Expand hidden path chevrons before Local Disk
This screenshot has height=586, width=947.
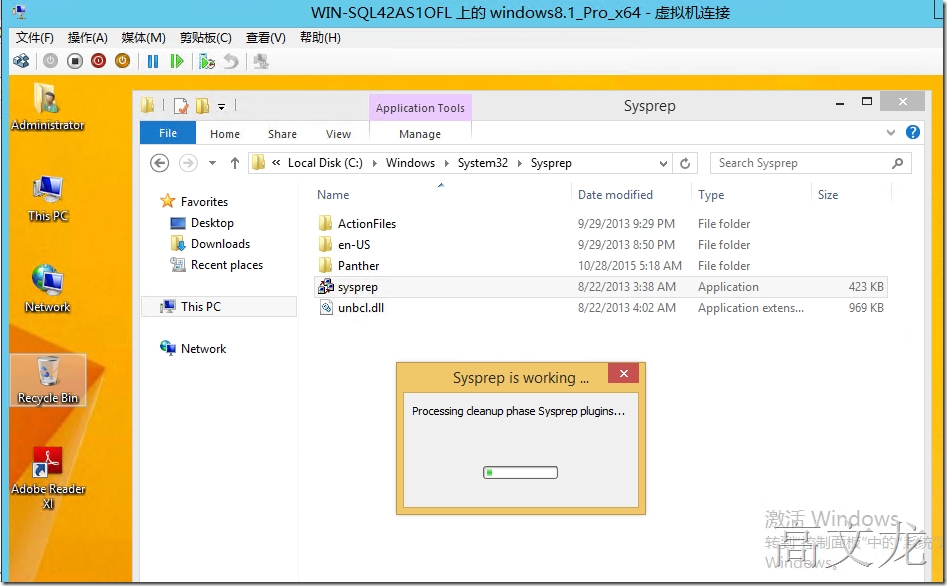276,163
